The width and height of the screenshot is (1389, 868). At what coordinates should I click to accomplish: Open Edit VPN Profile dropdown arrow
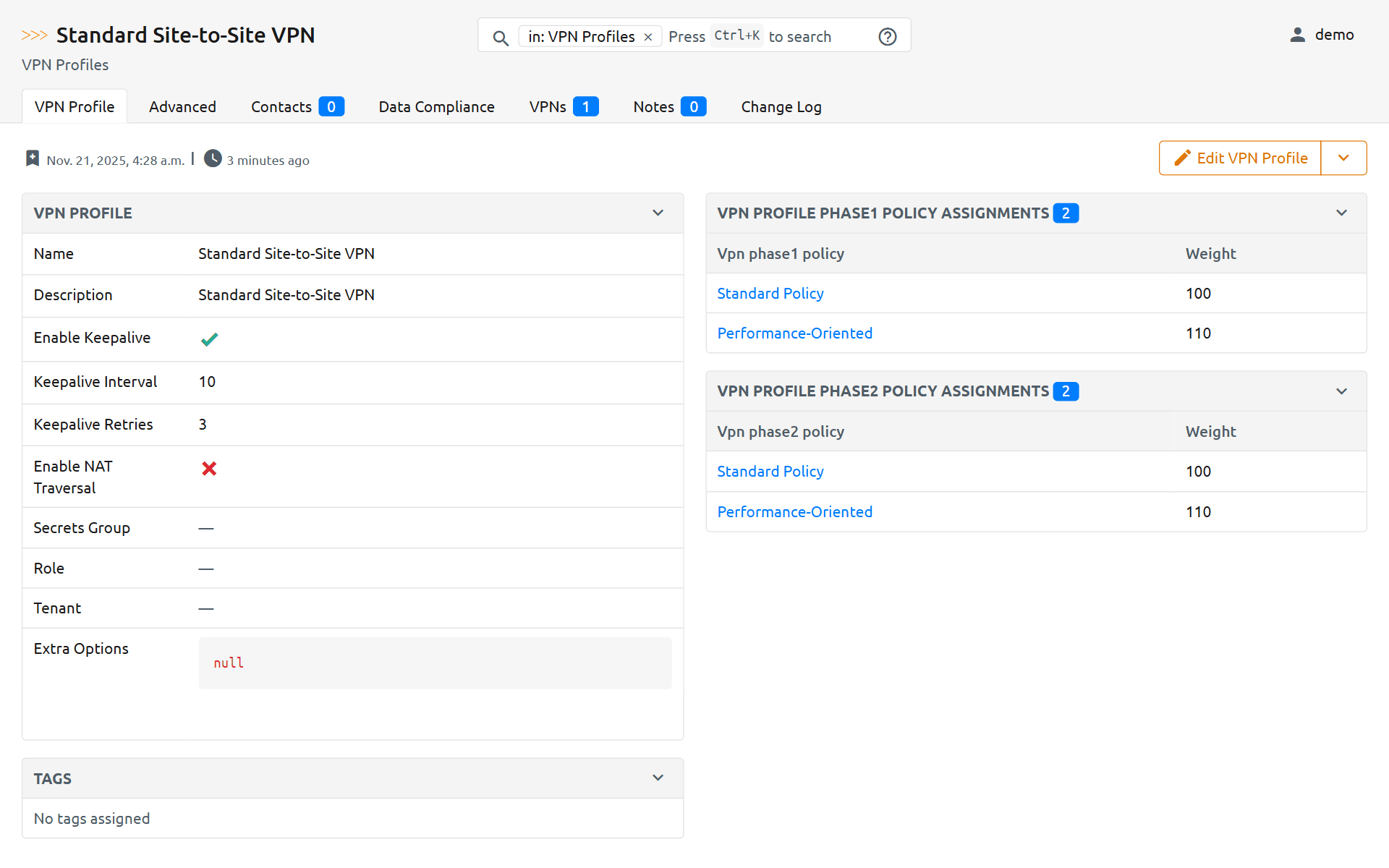[x=1343, y=158]
